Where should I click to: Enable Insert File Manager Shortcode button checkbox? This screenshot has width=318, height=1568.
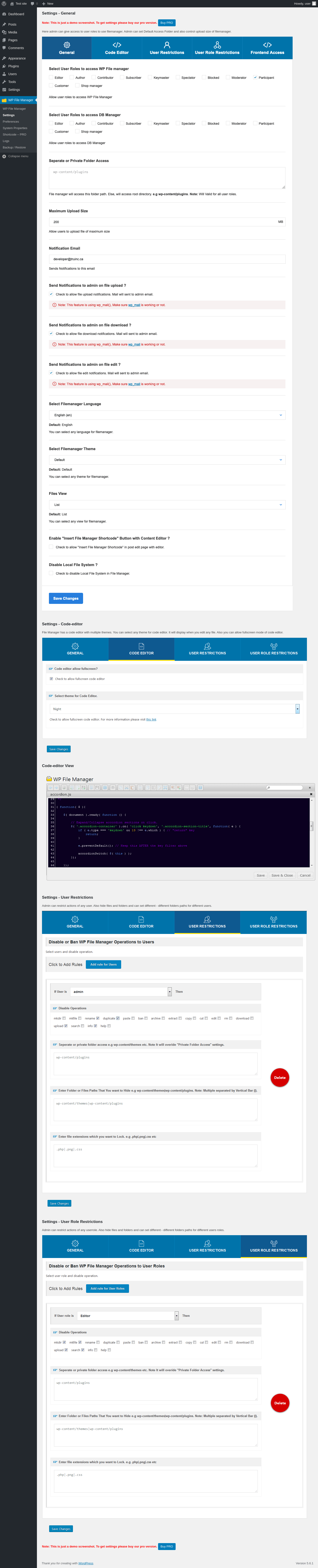click(51, 547)
